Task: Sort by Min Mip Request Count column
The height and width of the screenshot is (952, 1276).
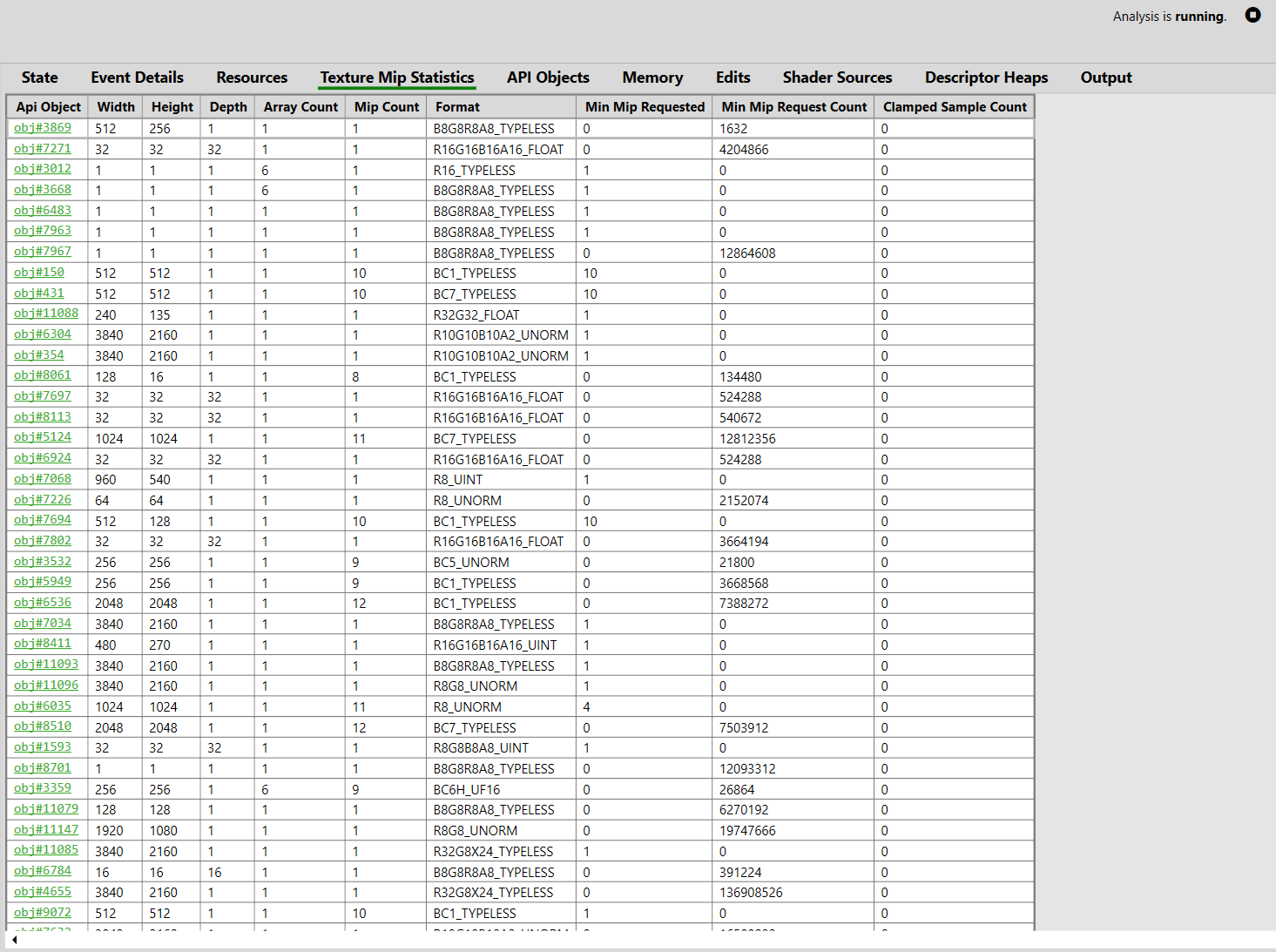Action: 794,107
